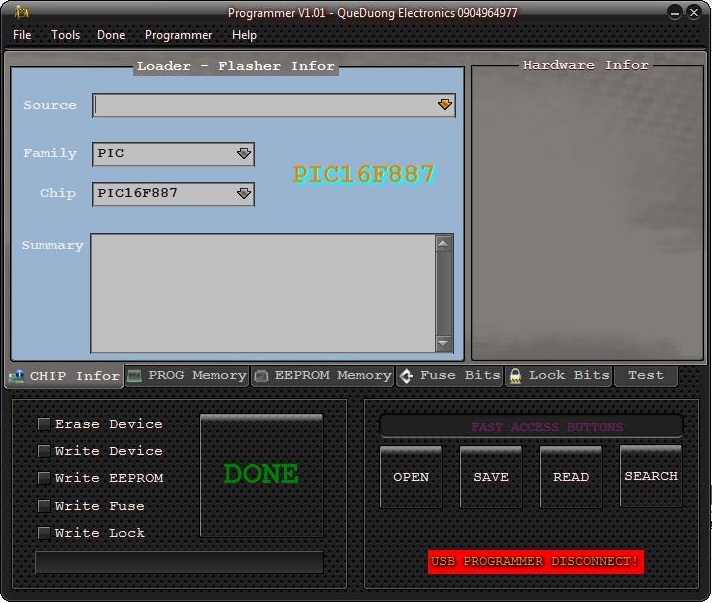712x603 pixels.
Task: Minimize the Programmer window
Action: (x=675, y=12)
